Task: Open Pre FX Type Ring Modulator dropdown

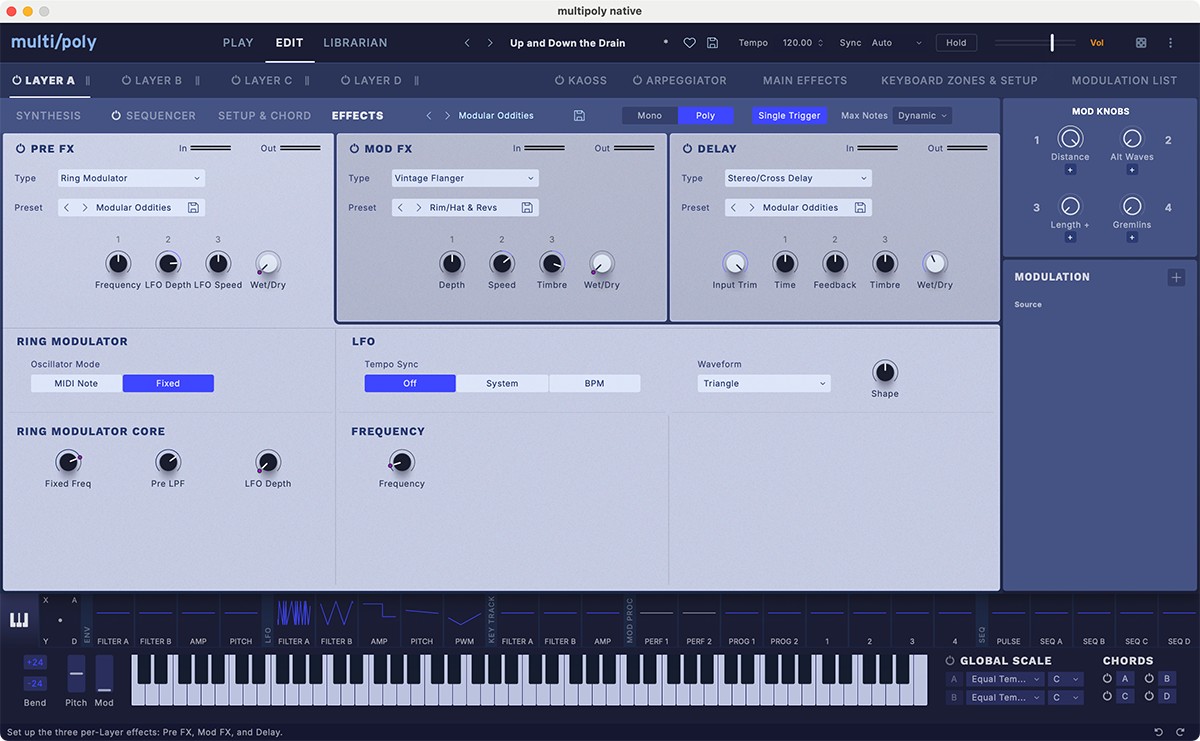Action: click(x=130, y=178)
